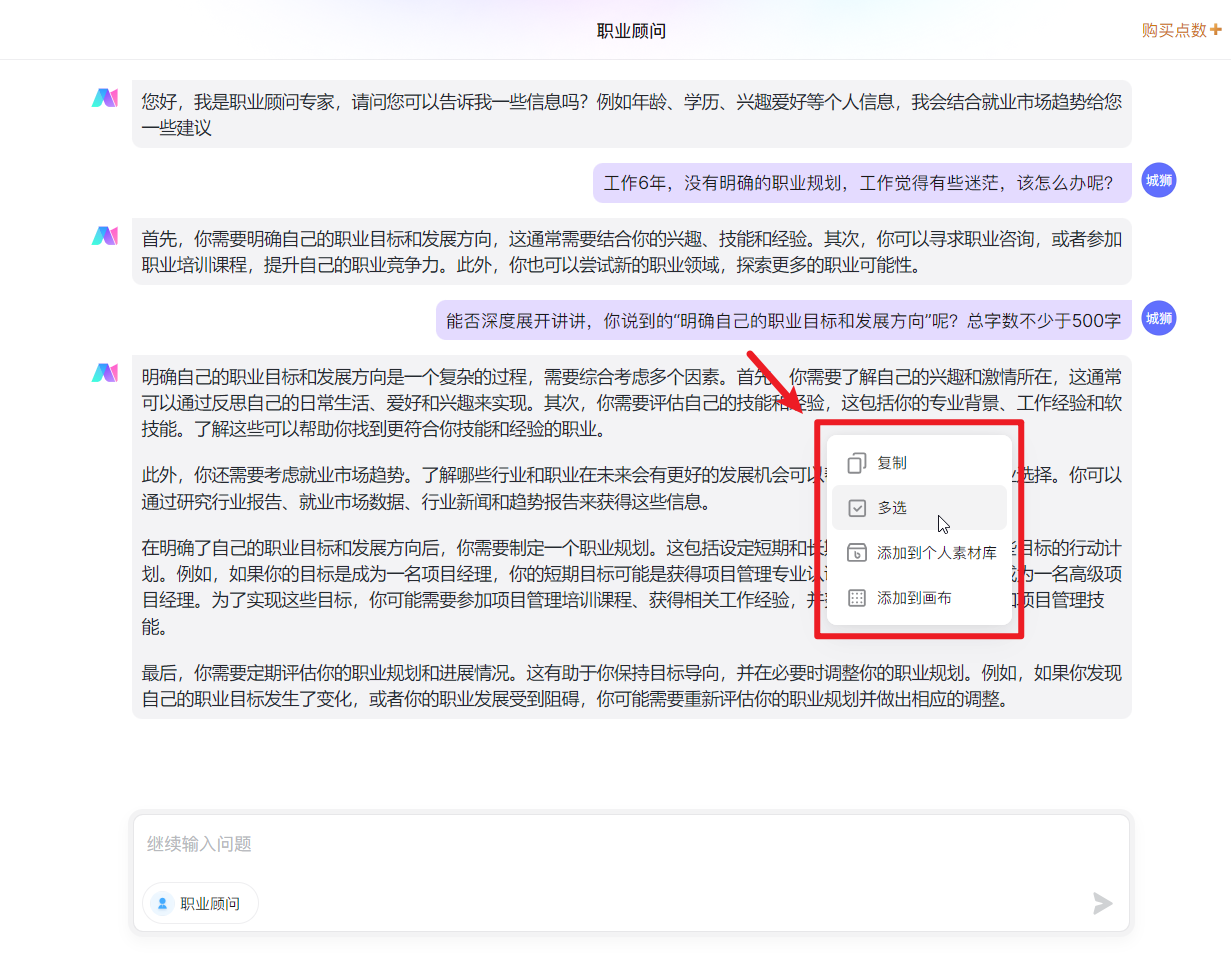Select the 多选 multi-select checkbox icon
The width and height of the screenshot is (1231, 953).
(856, 508)
